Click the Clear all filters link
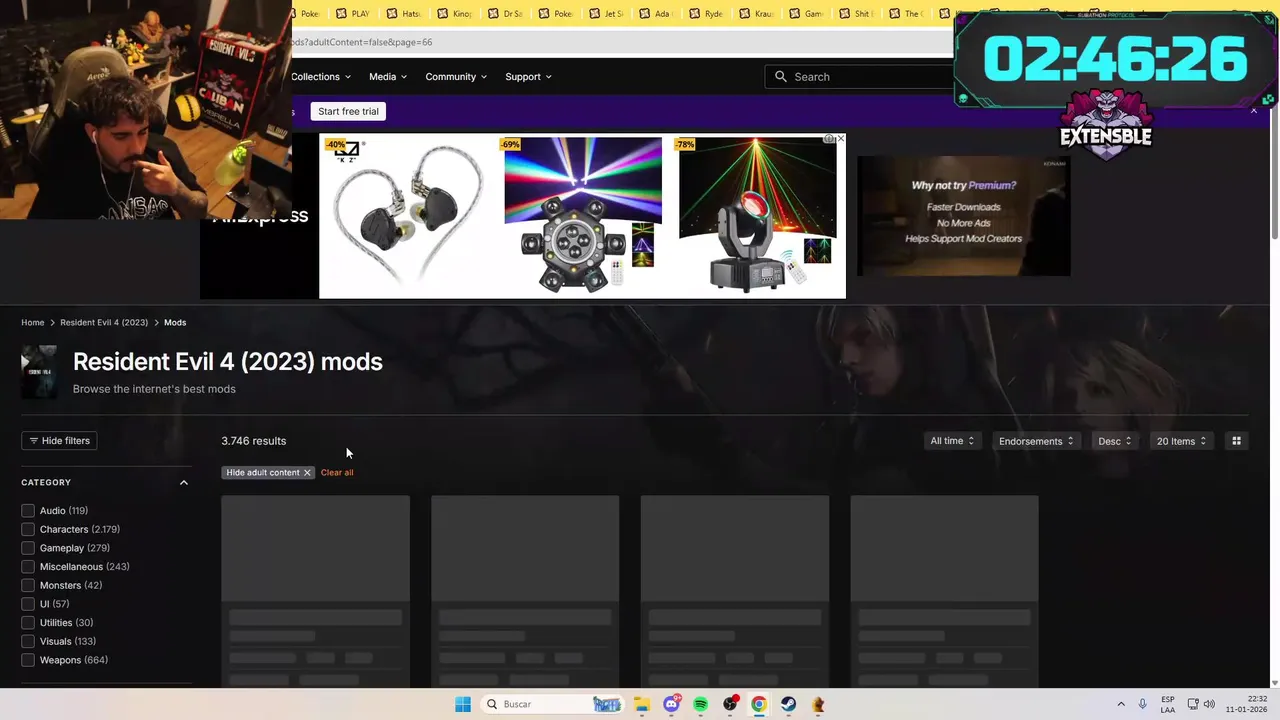The height and width of the screenshot is (720, 1280). tap(337, 472)
